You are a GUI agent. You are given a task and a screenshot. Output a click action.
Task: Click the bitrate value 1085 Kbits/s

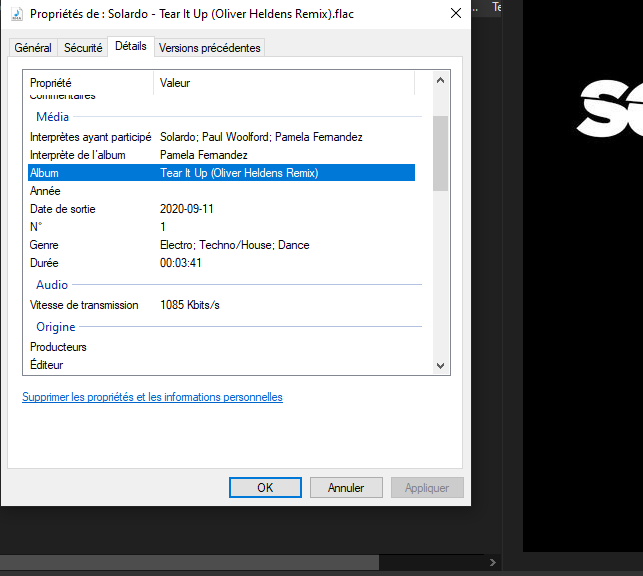190,305
